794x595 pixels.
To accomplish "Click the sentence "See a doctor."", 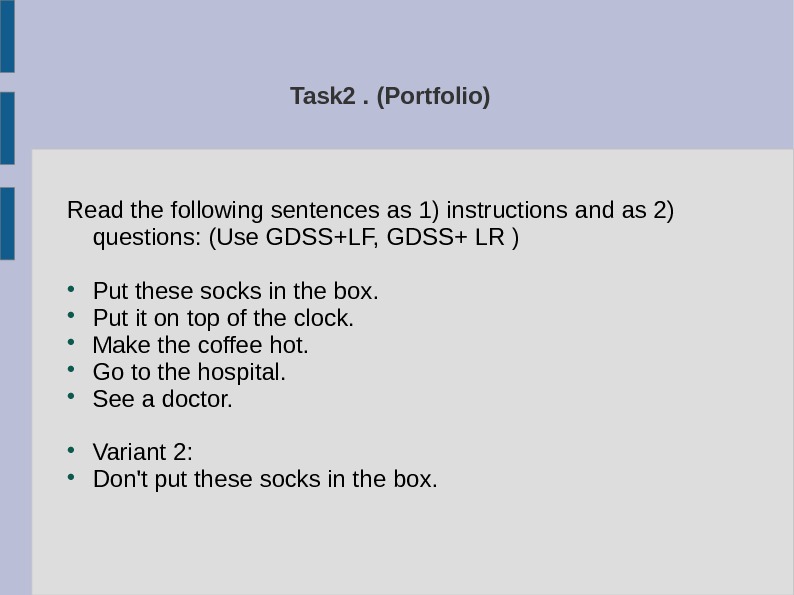I will [x=162, y=400].
